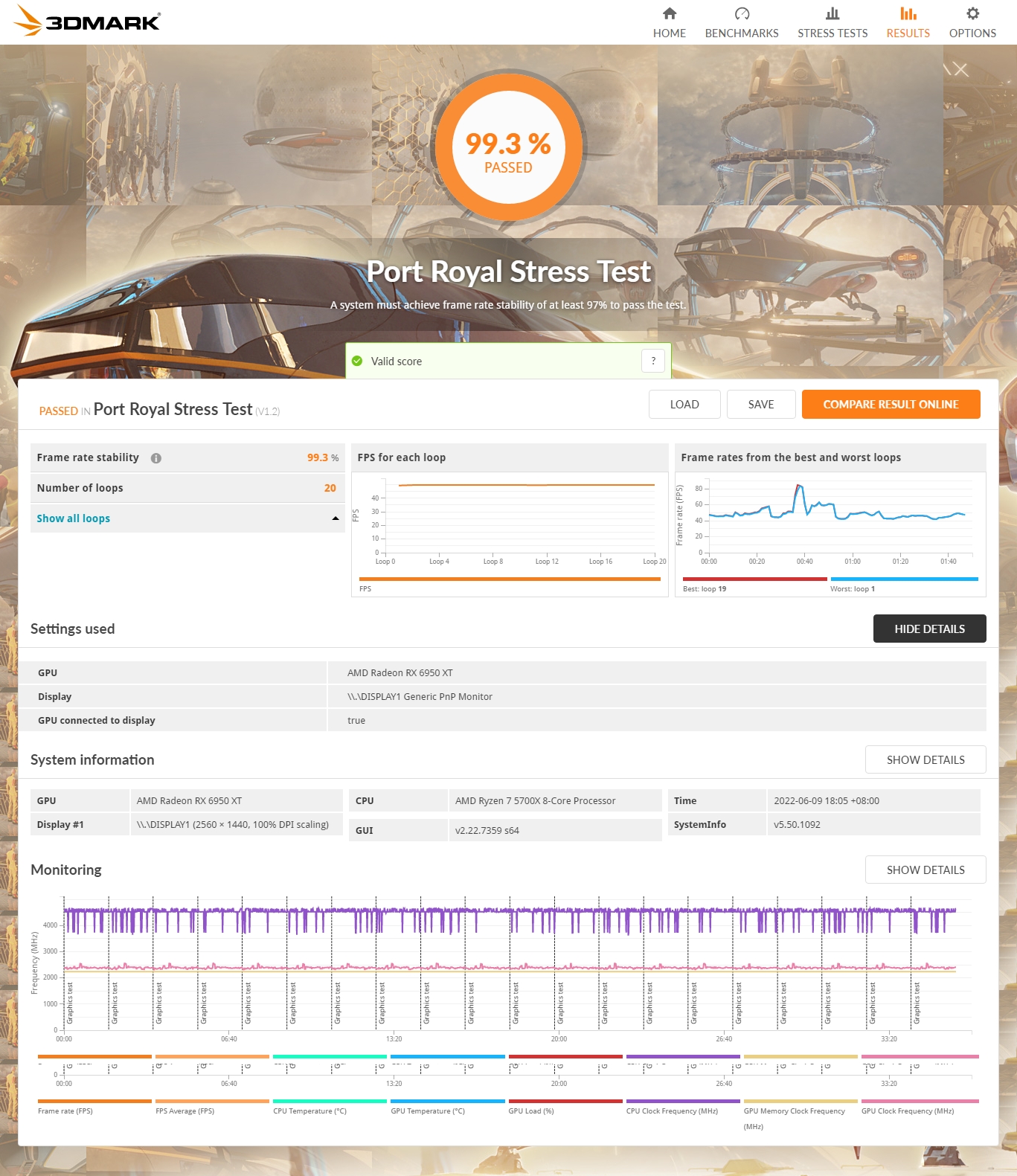Toggle the GPU Temperature legend item
This screenshot has height=1176, width=1017.
click(447, 1106)
